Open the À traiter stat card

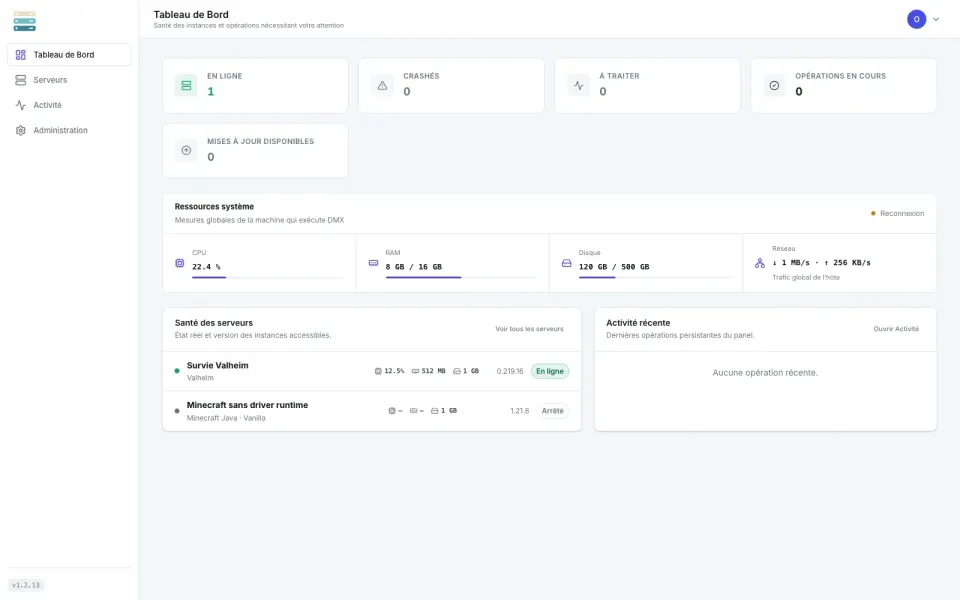coord(647,85)
